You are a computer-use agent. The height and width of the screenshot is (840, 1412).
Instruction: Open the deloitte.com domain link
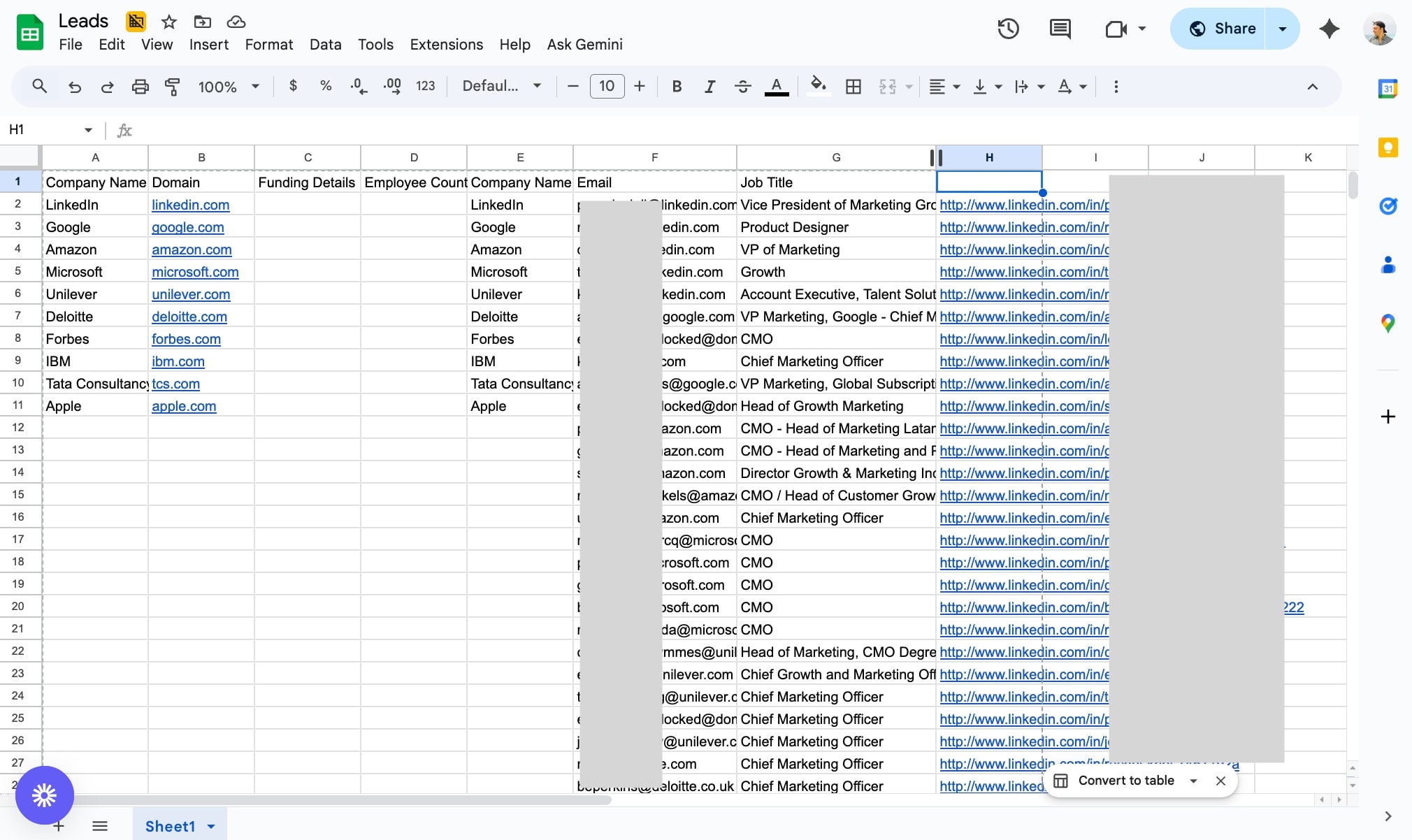coord(189,317)
